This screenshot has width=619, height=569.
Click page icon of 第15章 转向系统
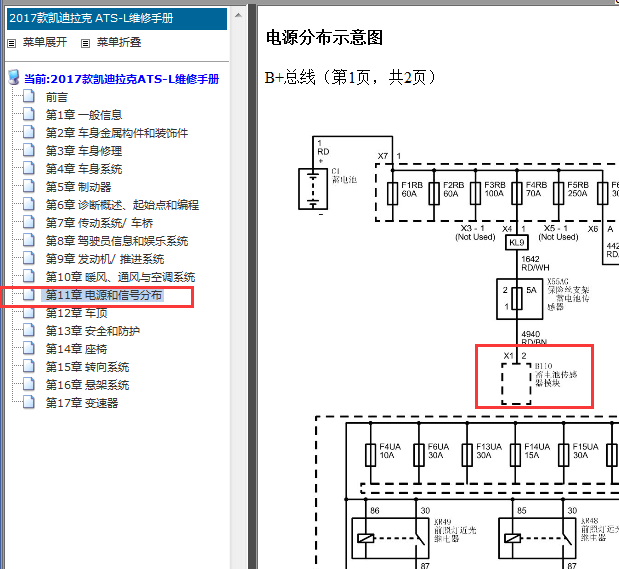(28, 366)
